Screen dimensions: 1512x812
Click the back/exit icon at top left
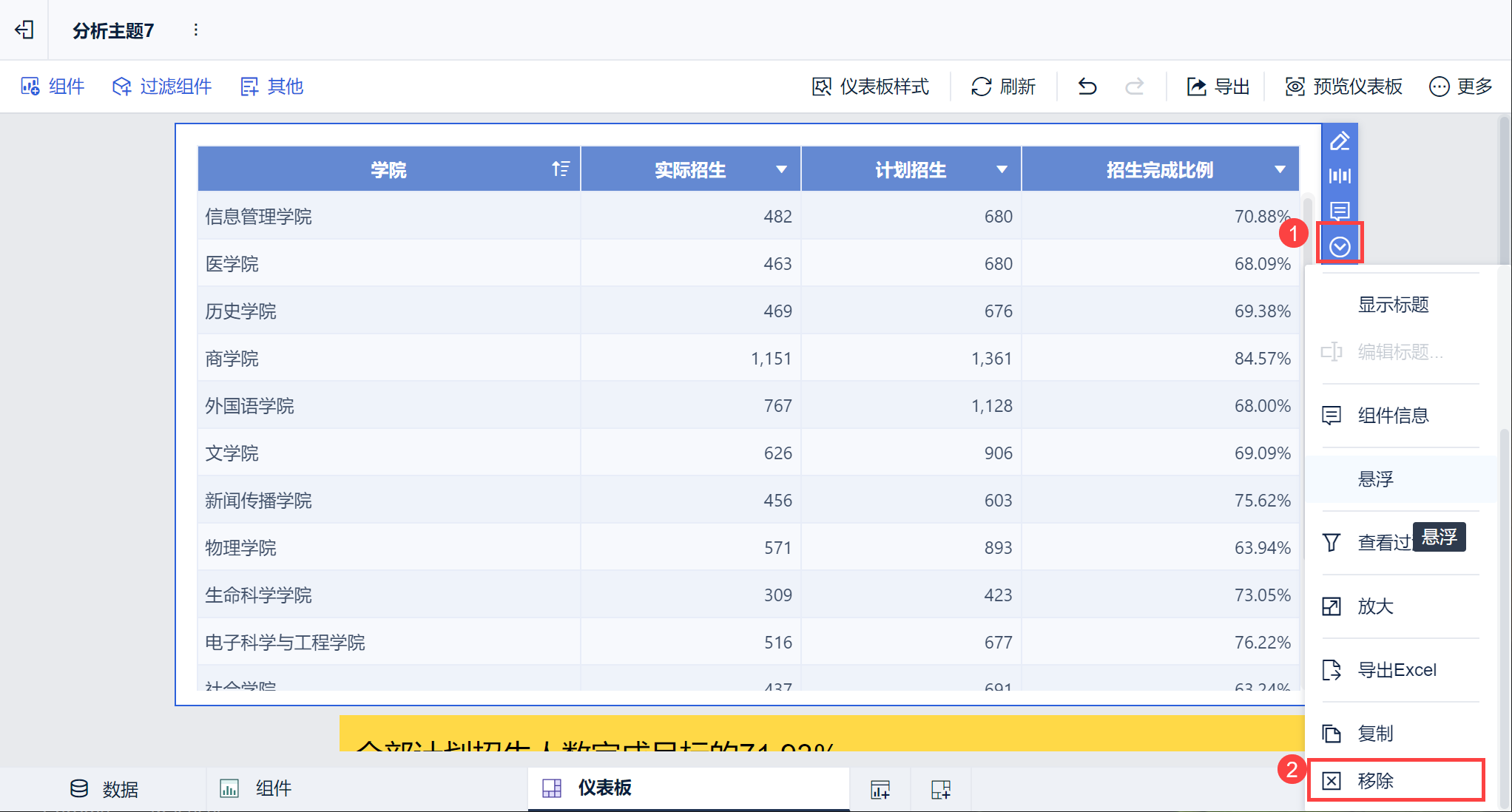[x=24, y=30]
